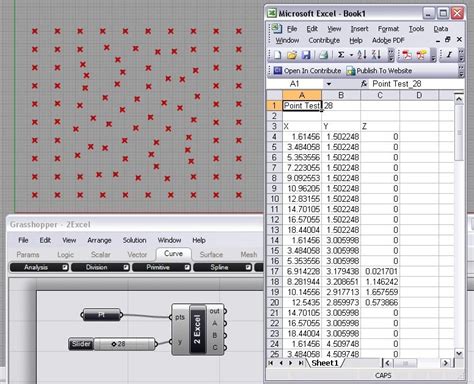Click the Grasshopper slider set to 28
474x384 pixels.
coord(113,344)
